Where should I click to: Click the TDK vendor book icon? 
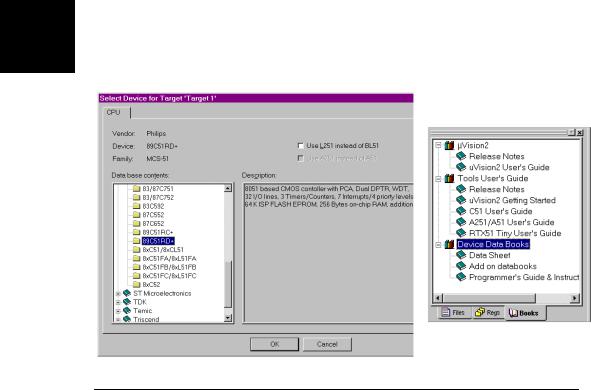click(x=127, y=301)
